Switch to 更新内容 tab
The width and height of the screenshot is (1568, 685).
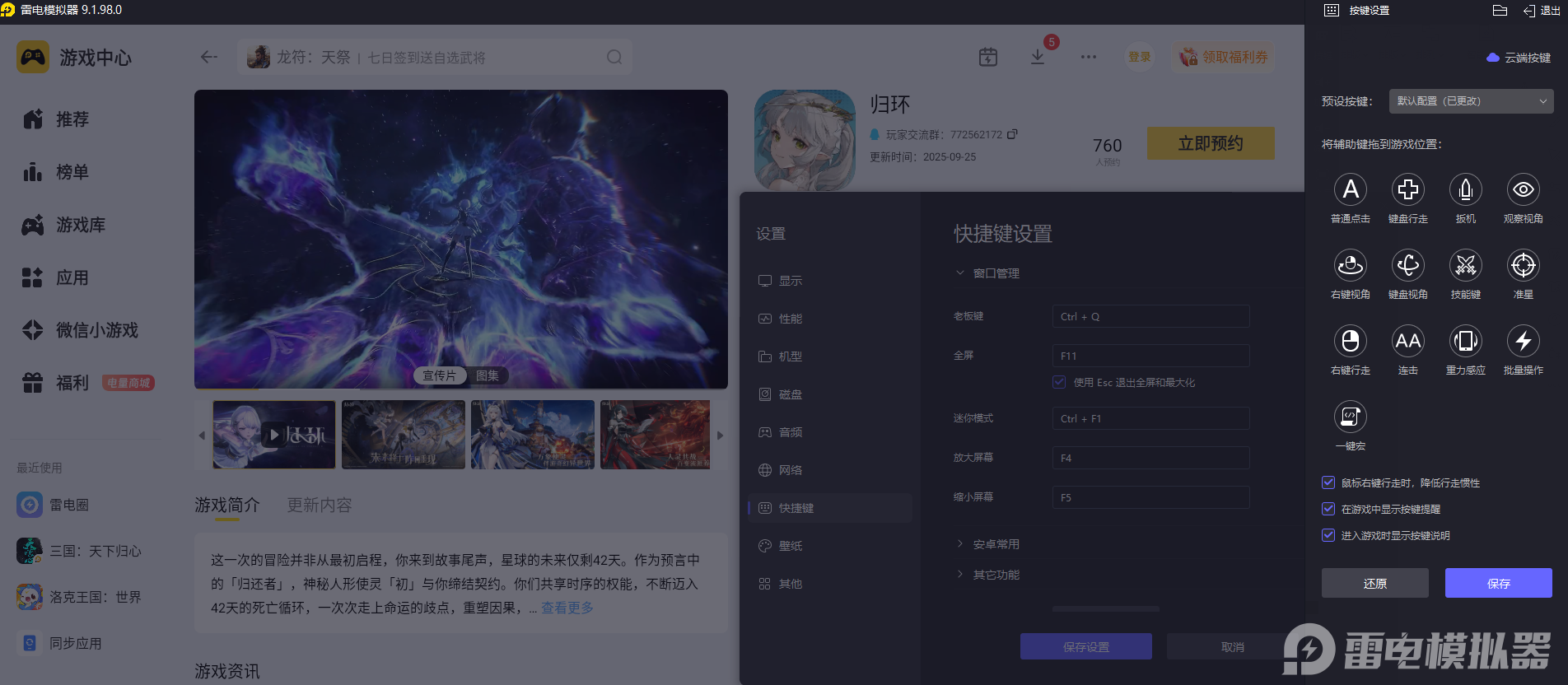pos(320,505)
